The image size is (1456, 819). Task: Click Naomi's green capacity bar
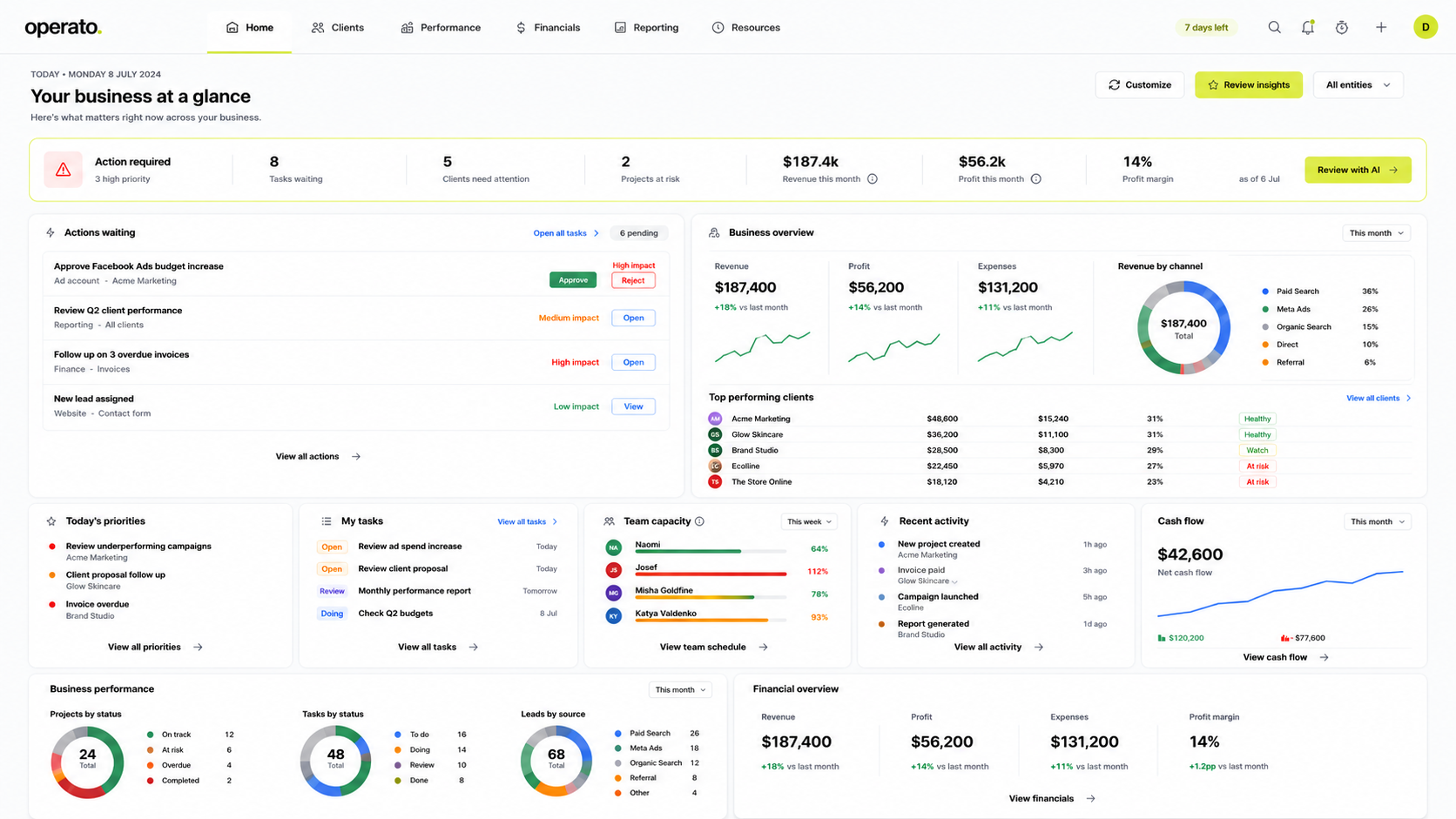click(x=688, y=552)
